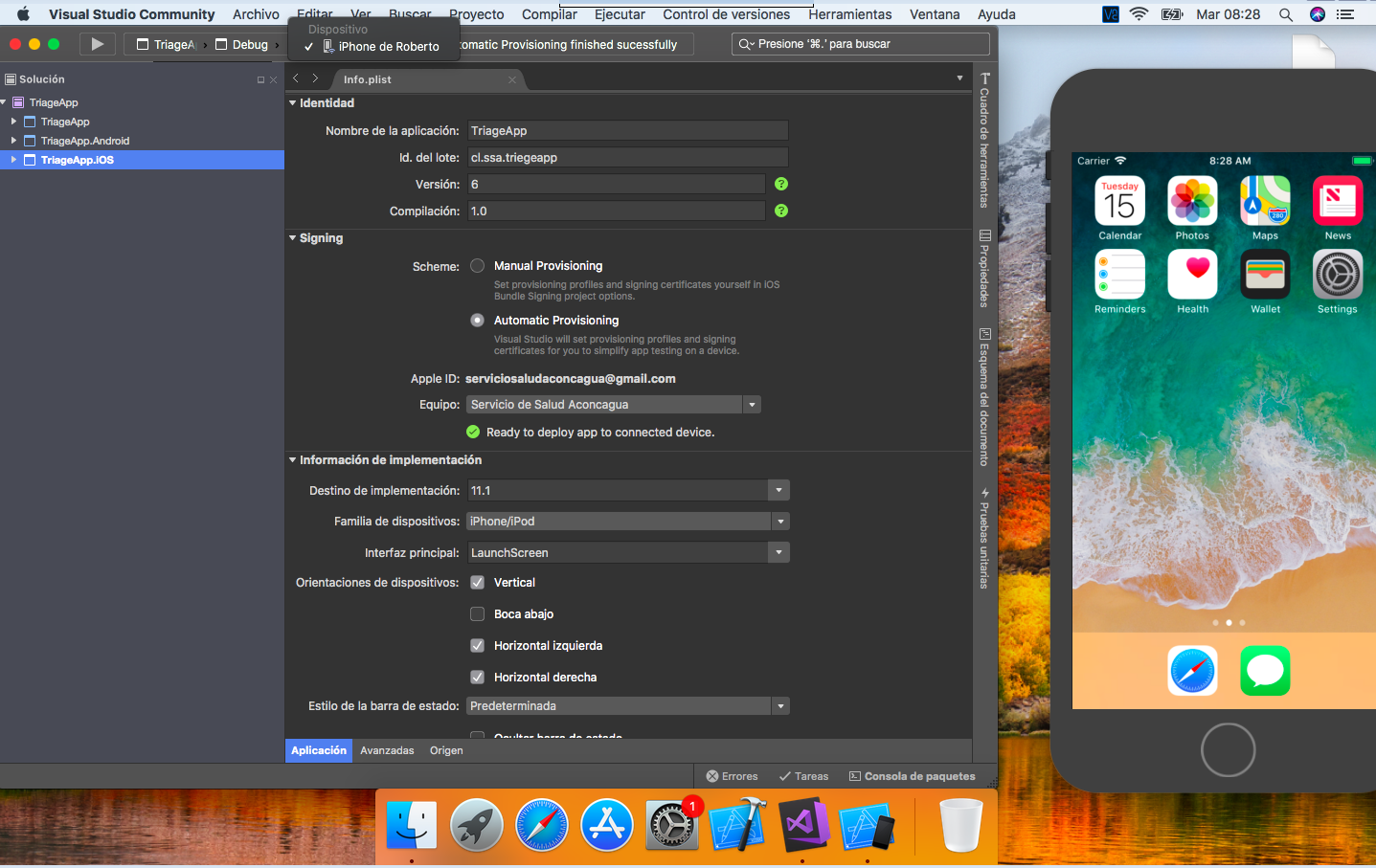Toggle Horizontal izquierda orientation
This screenshot has width=1376, height=868.
pyautogui.click(x=477, y=646)
